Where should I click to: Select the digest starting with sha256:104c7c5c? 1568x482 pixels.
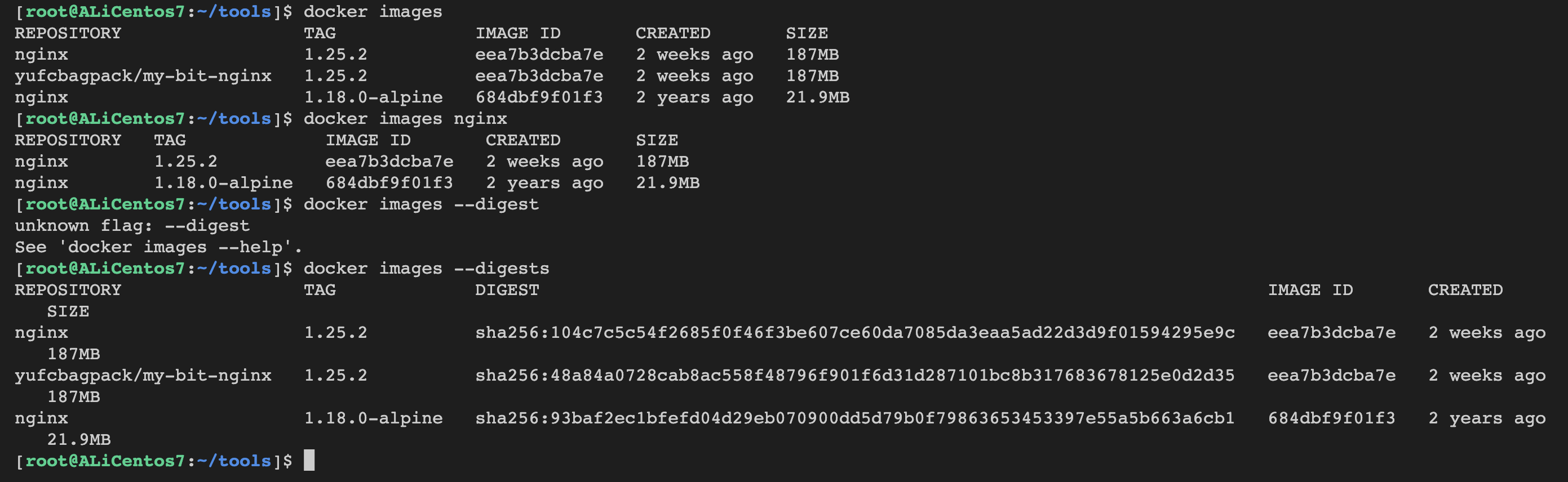click(x=854, y=332)
